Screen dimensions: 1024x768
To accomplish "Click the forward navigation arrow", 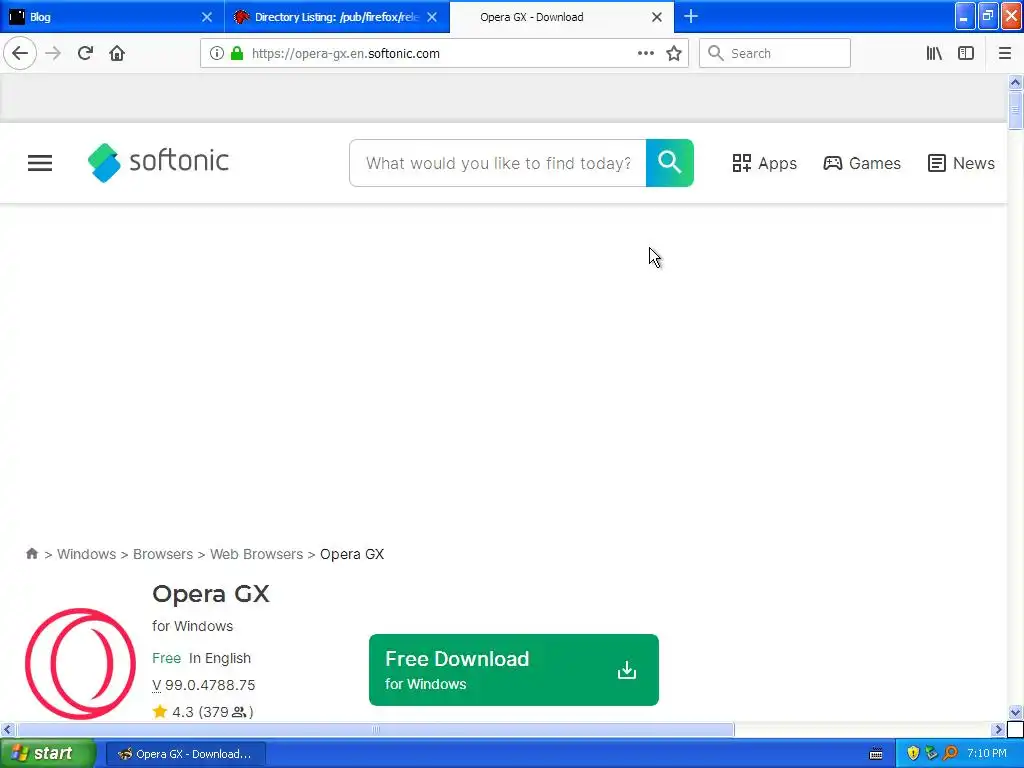I will pos(53,54).
